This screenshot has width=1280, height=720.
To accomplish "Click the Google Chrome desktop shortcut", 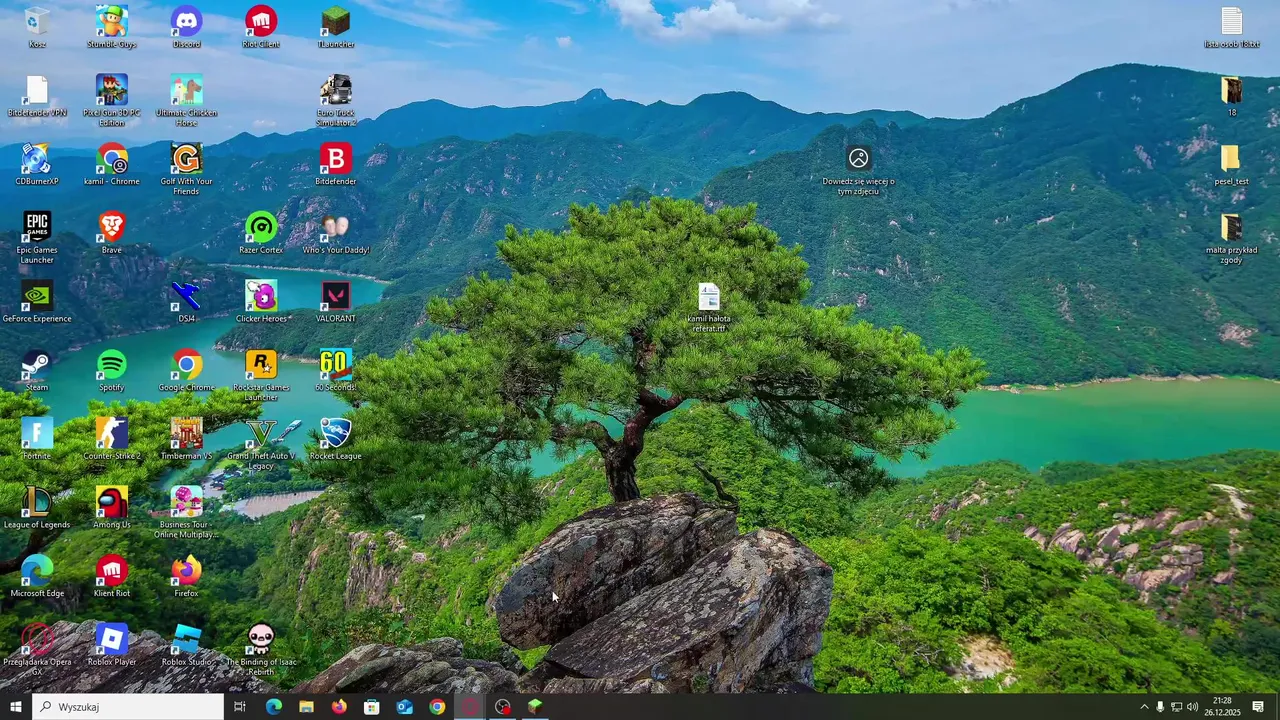I will [x=186, y=370].
